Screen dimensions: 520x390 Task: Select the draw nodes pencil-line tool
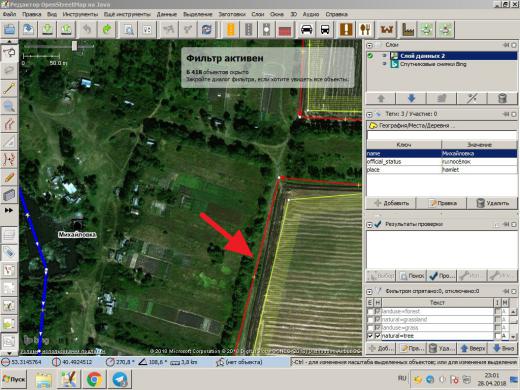[9, 88]
